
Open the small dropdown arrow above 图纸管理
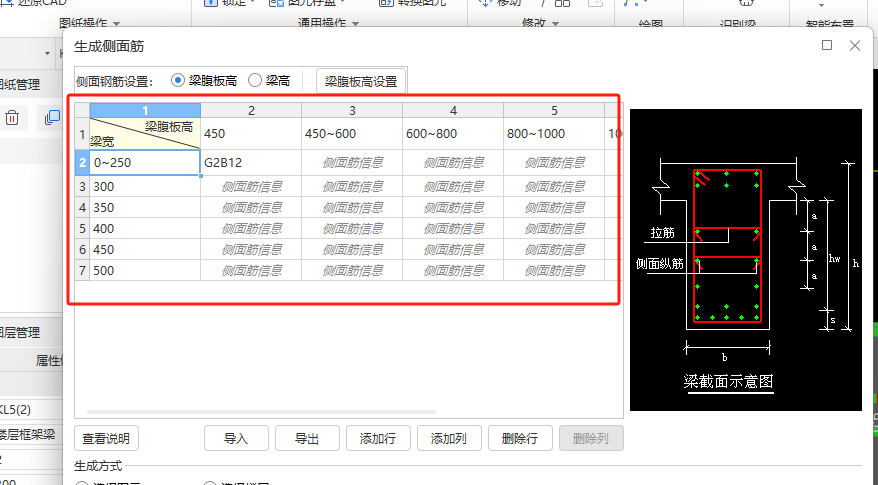point(48,54)
